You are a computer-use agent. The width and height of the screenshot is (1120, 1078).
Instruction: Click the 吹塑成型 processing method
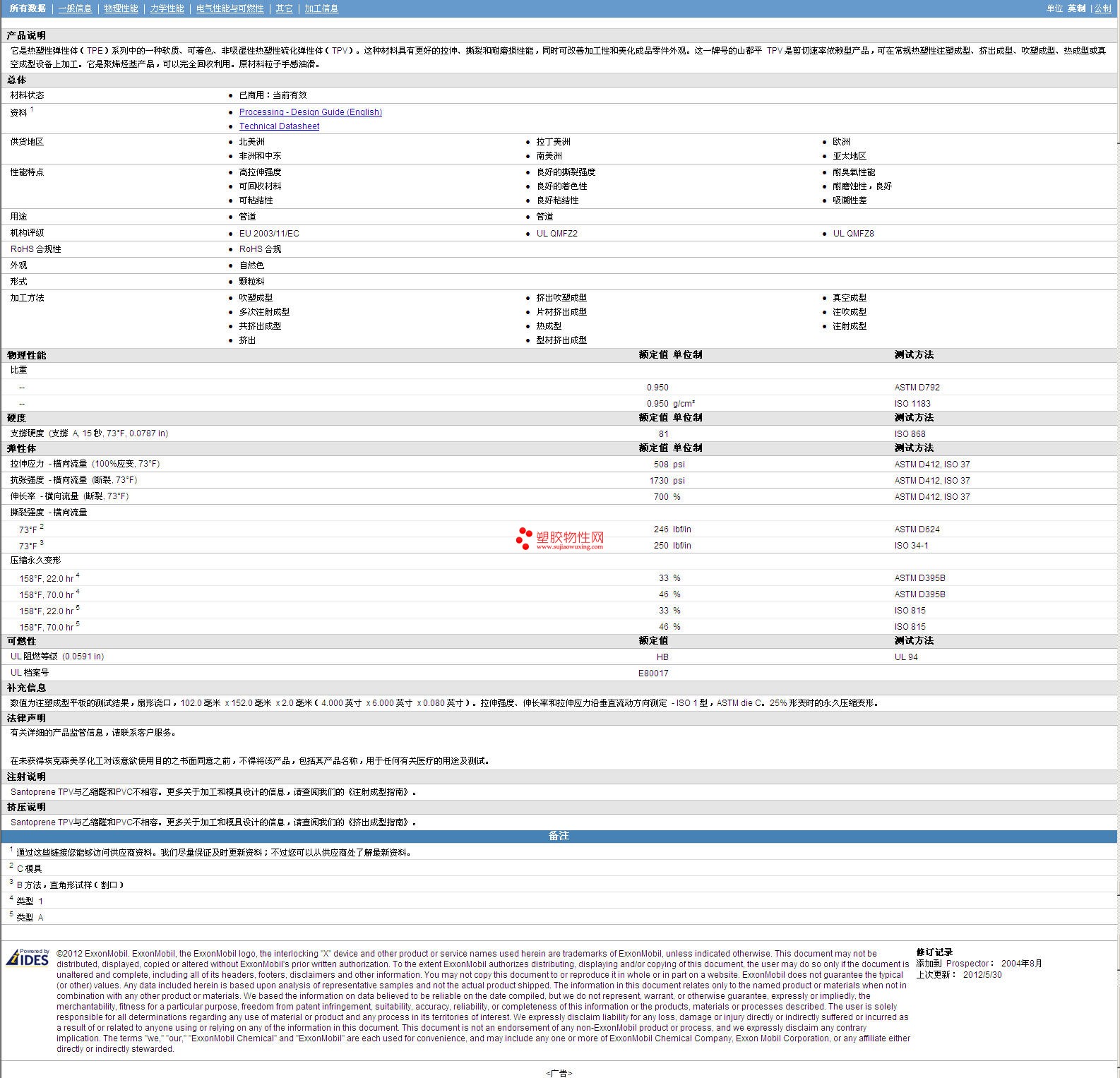[256, 298]
